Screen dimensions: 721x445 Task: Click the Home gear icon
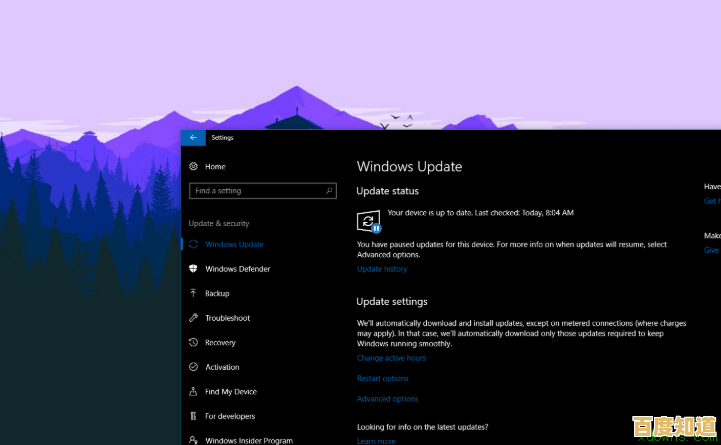194,166
